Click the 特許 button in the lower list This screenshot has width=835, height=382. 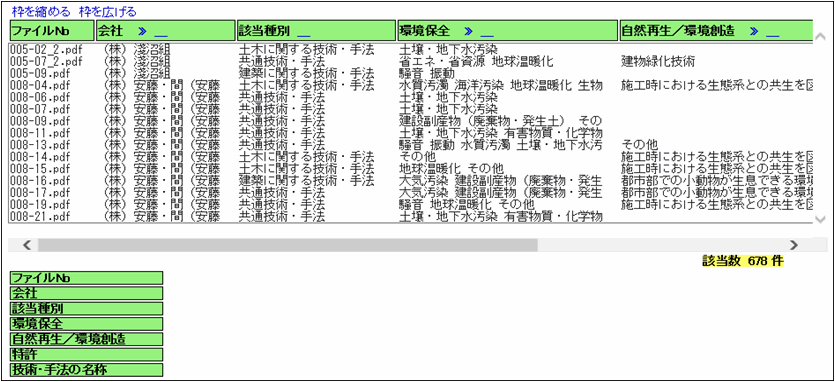pyautogui.click(x=86, y=355)
